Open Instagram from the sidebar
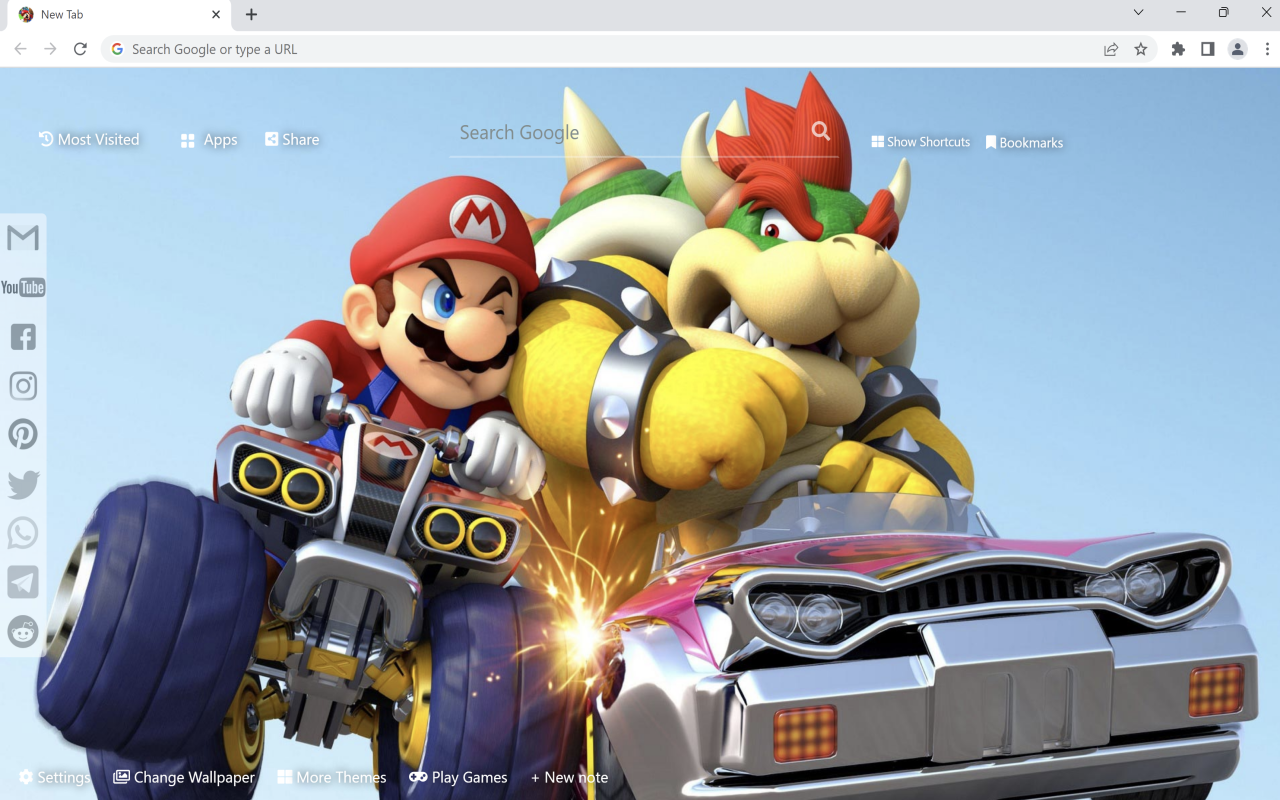 tap(23, 386)
